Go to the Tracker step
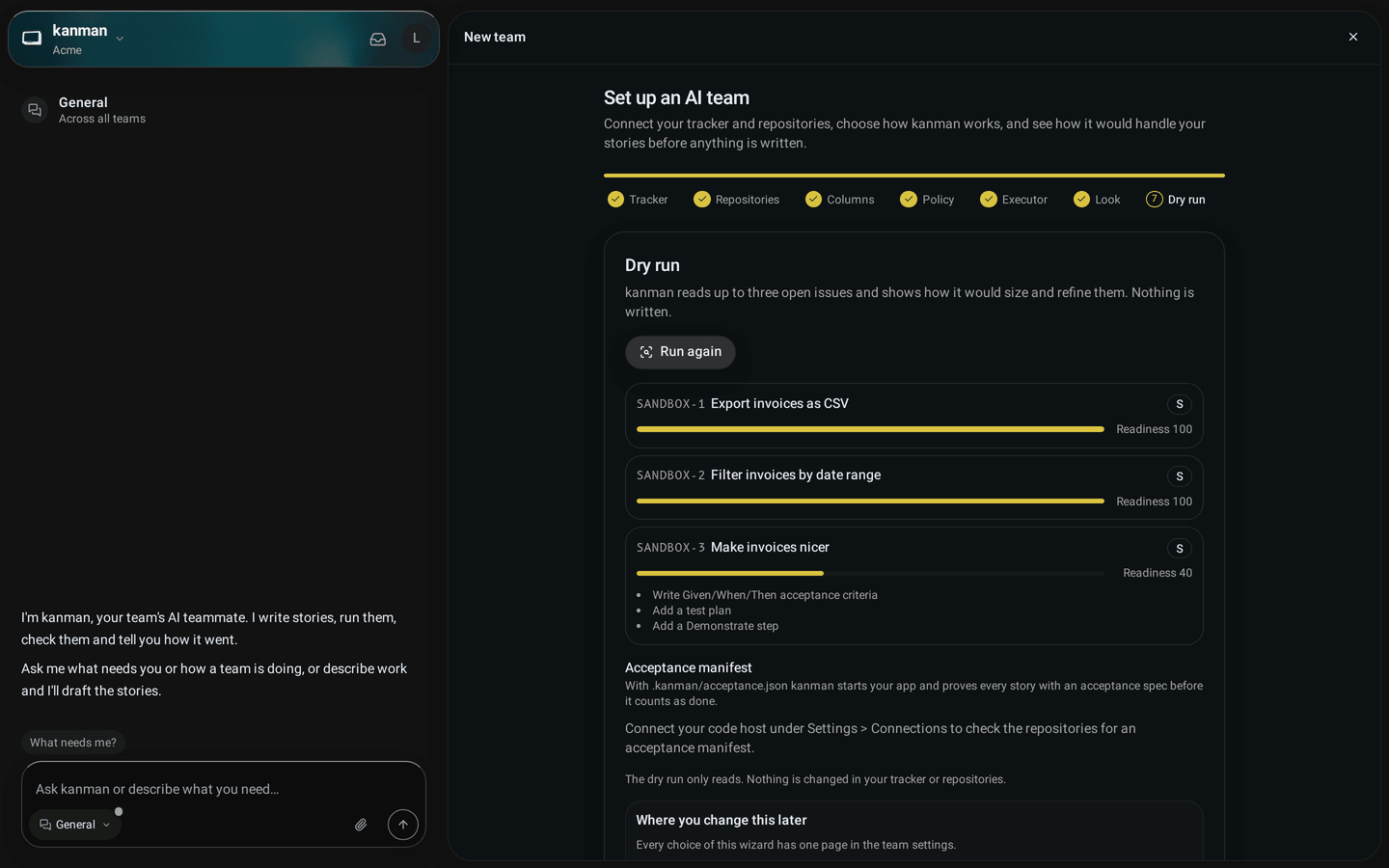 pyautogui.click(x=638, y=200)
